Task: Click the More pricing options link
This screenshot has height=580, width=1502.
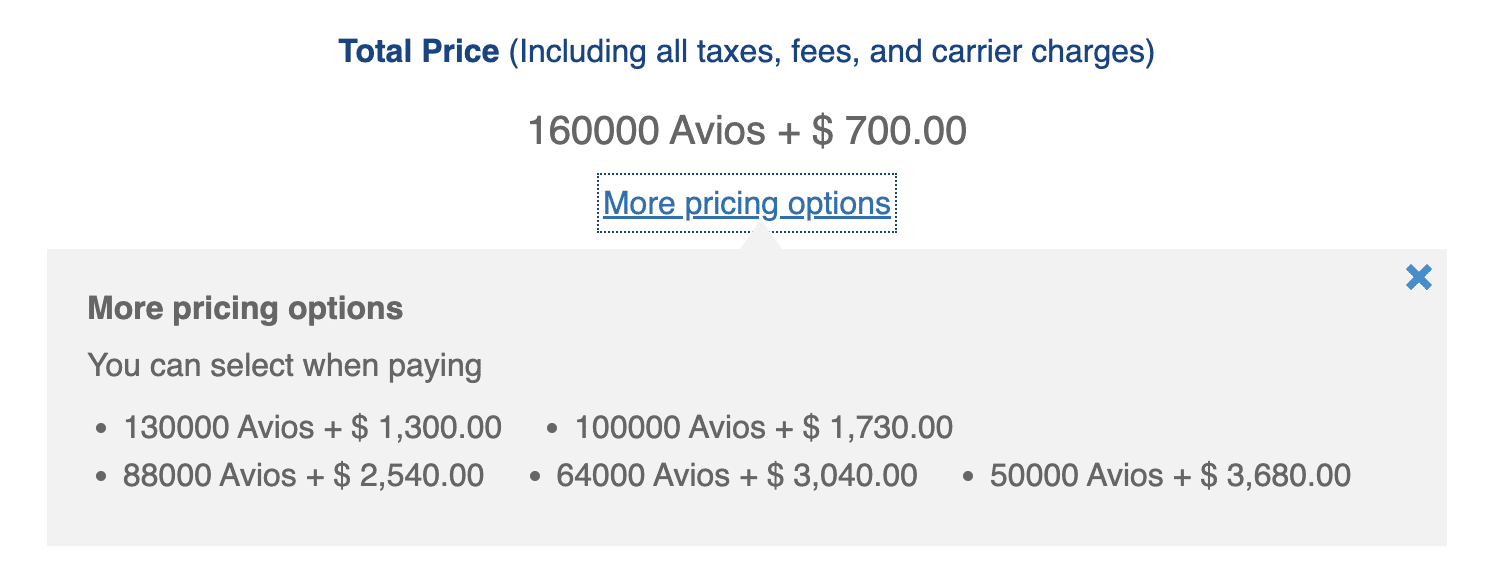Action: pos(746,204)
